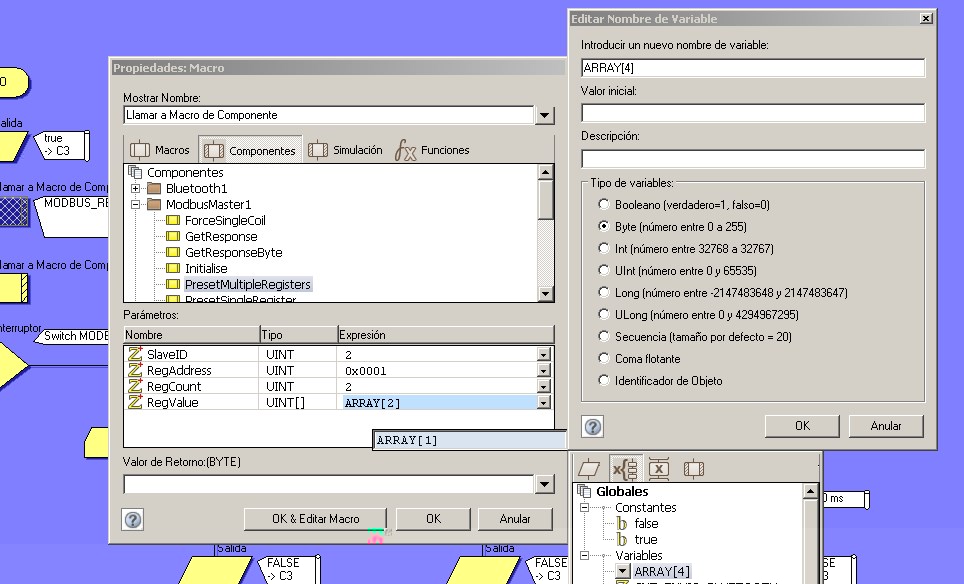964x584 pixels.
Task: Click the 'false' constant icon
Action: [x=622, y=524]
